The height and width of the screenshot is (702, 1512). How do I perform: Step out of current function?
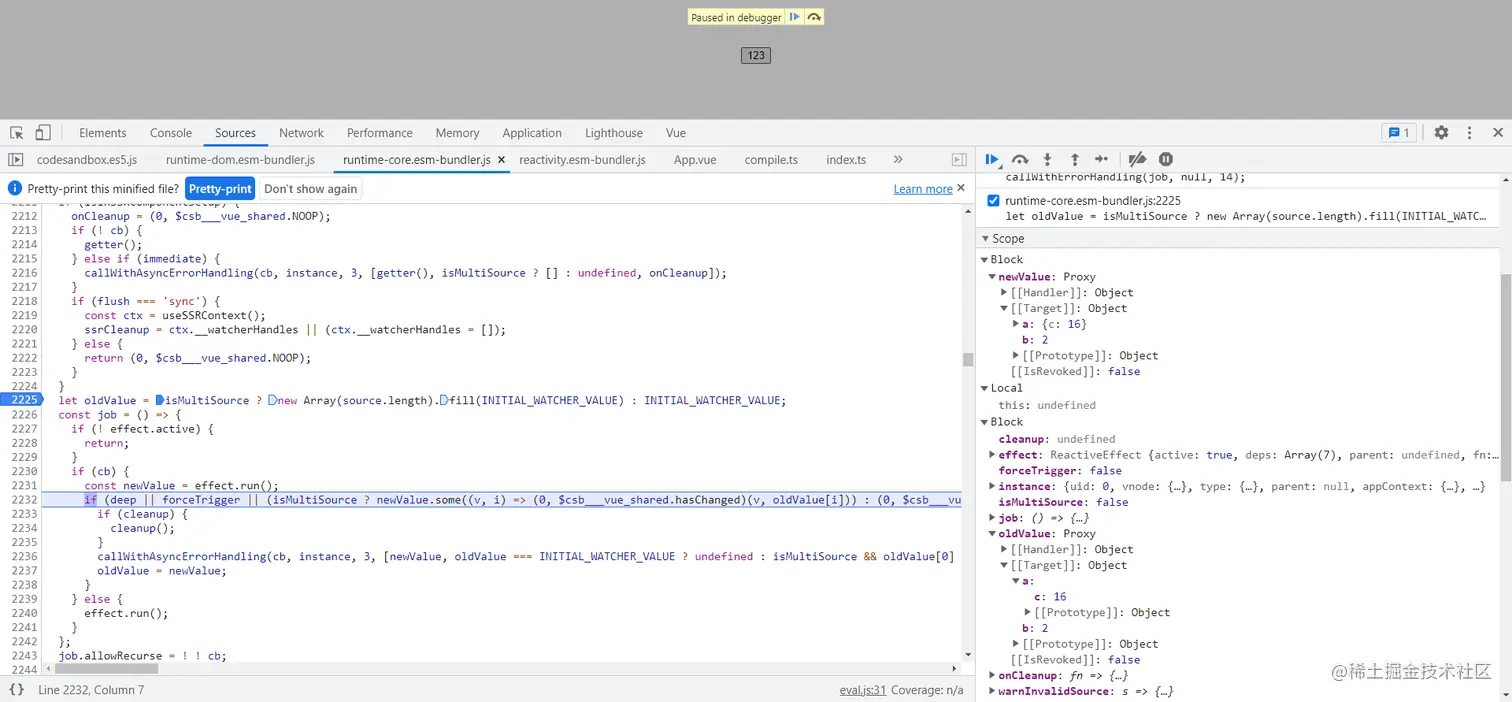coord(1074,159)
